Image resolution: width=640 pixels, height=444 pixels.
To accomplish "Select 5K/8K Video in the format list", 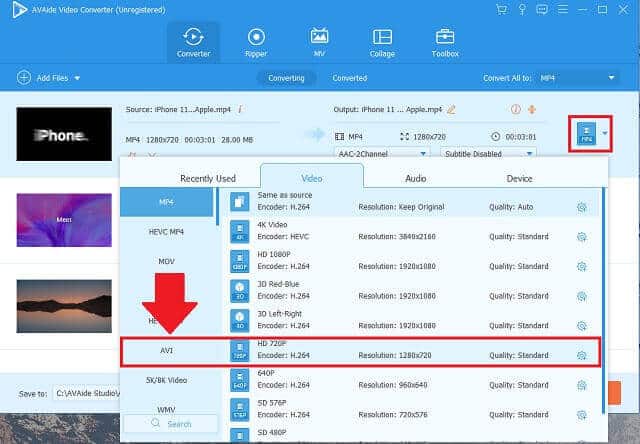I will coord(167,380).
